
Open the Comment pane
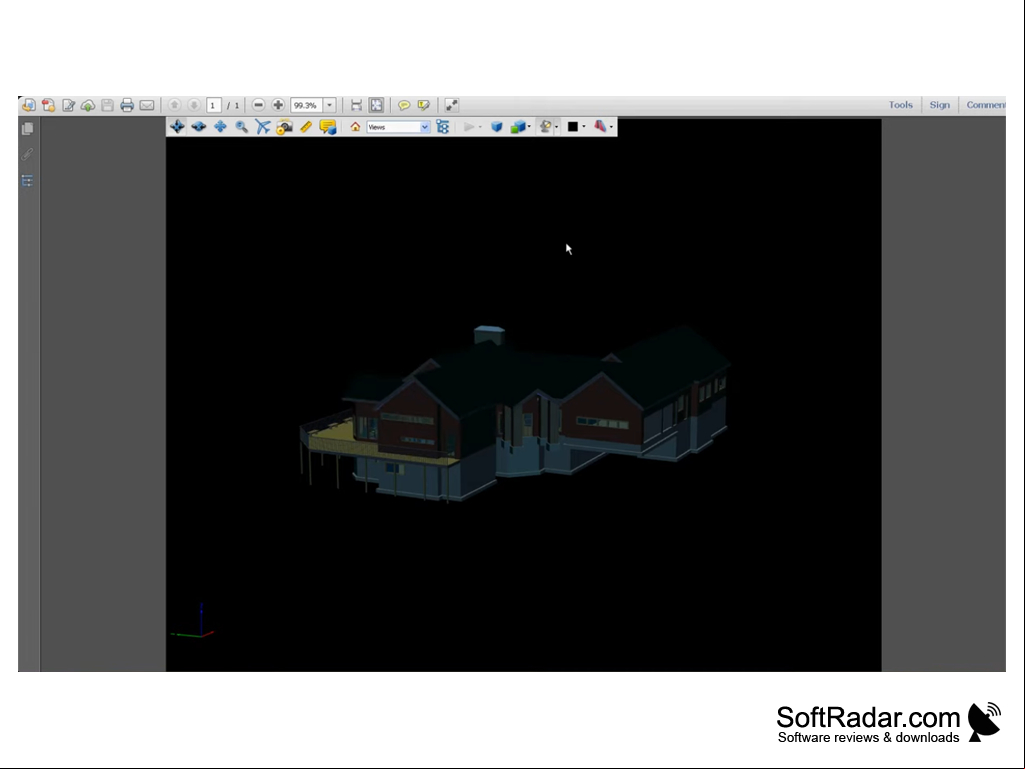(985, 105)
